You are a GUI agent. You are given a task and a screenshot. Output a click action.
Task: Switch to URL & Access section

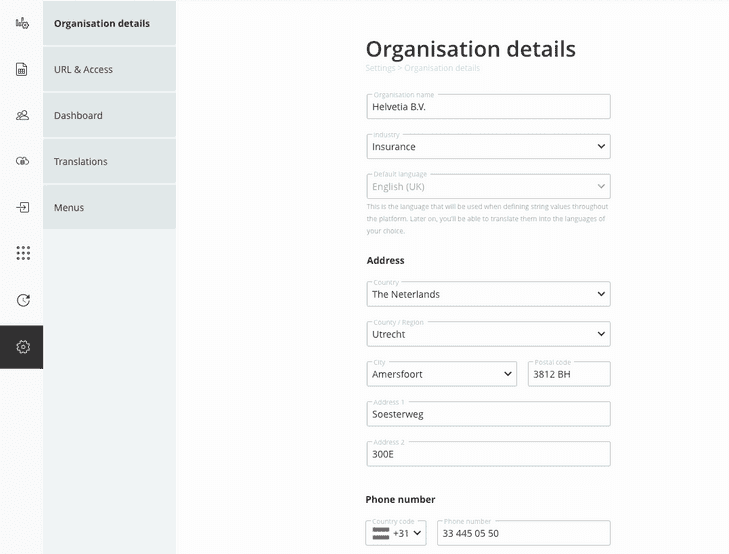(109, 69)
